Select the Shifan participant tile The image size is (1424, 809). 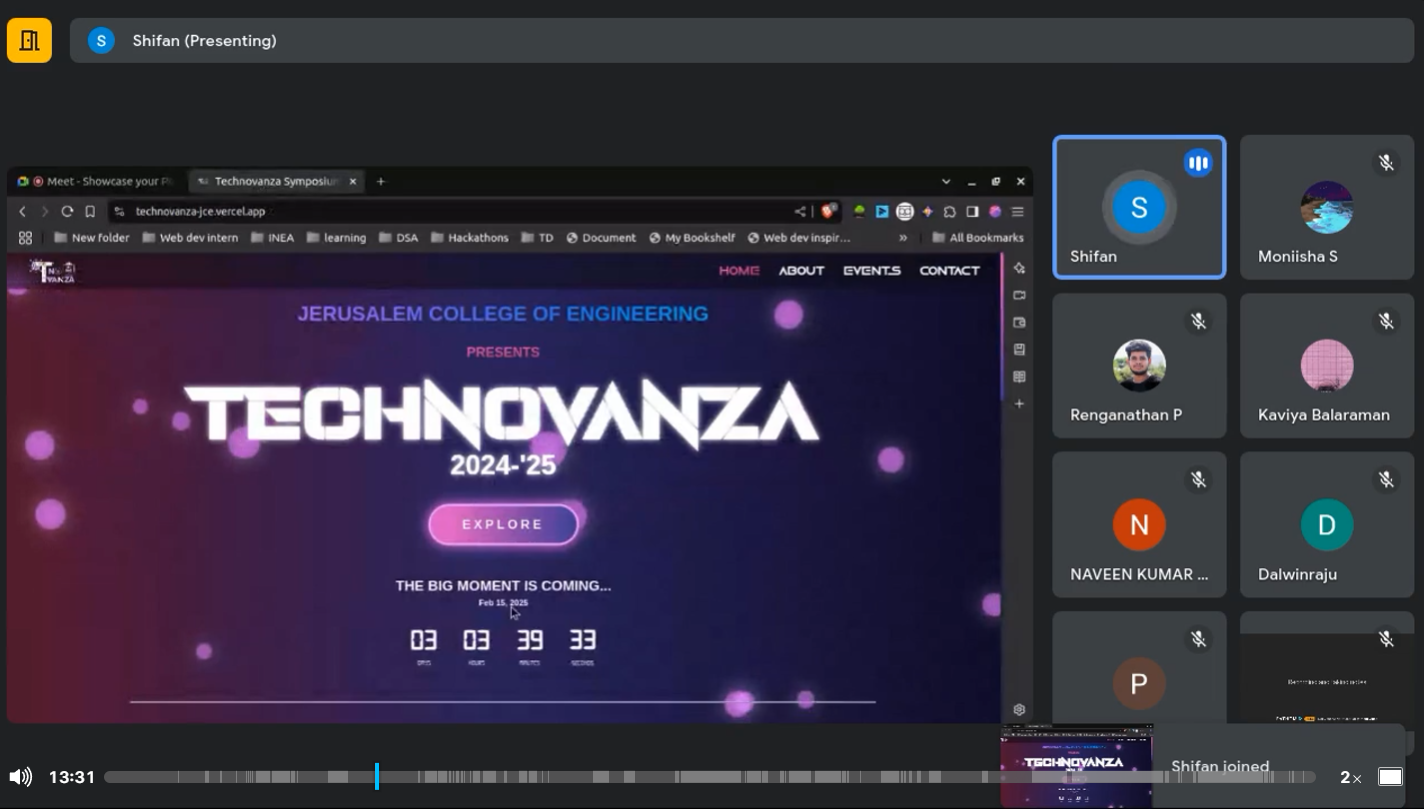(x=1139, y=207)
